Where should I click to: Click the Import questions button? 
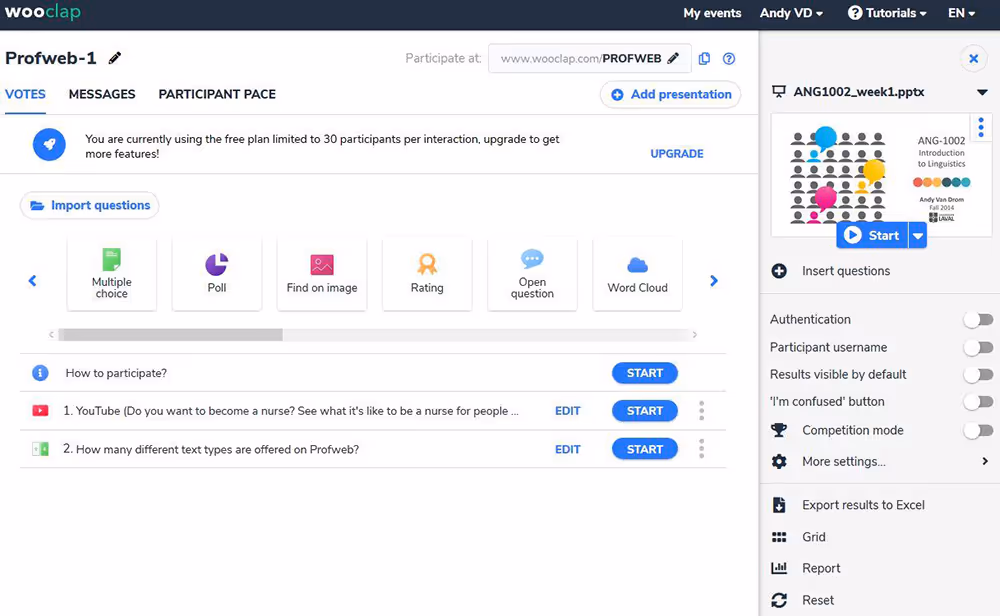click(90, 205)
